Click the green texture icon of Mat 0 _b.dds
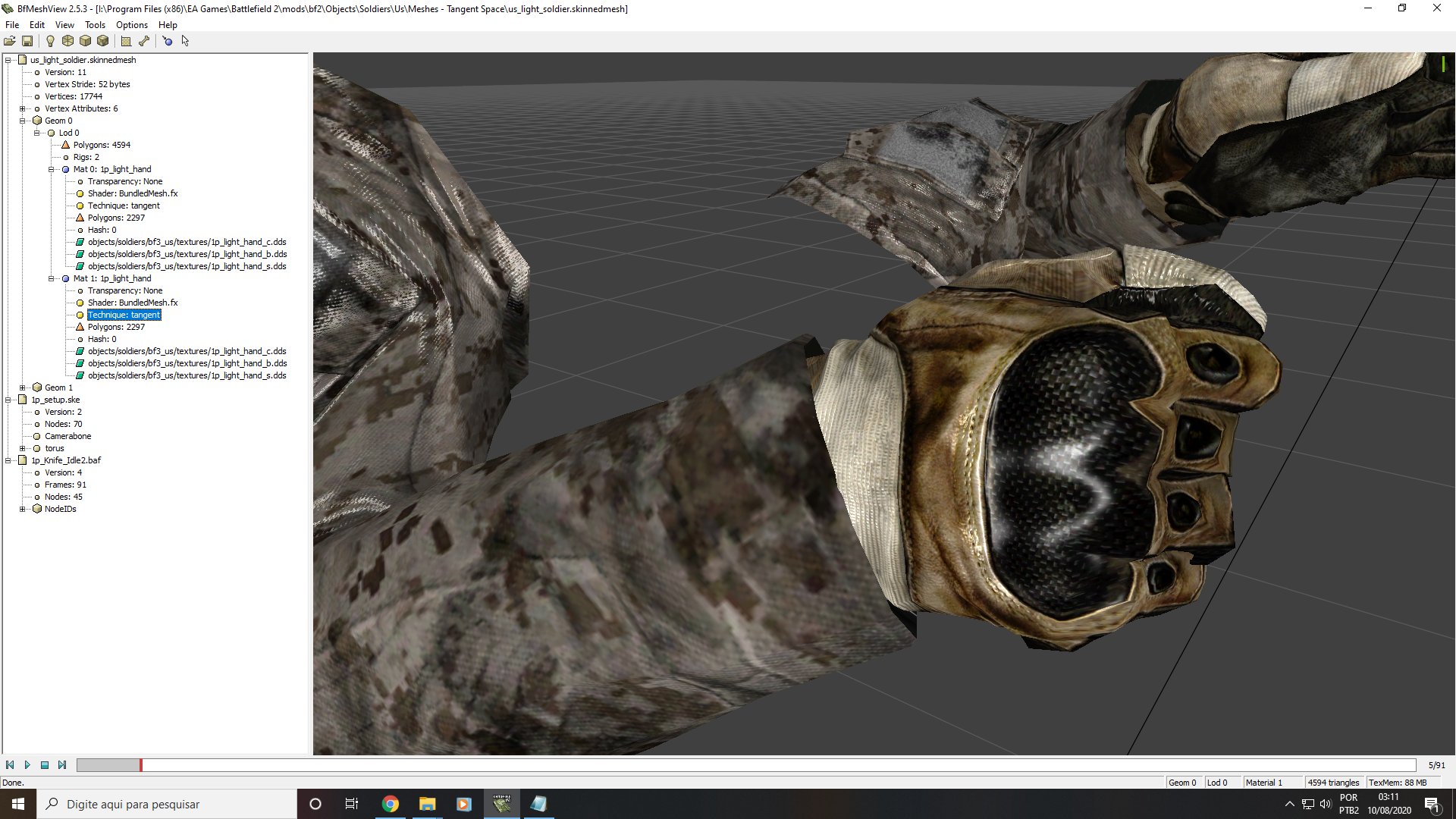 click(x=80, y=254)
